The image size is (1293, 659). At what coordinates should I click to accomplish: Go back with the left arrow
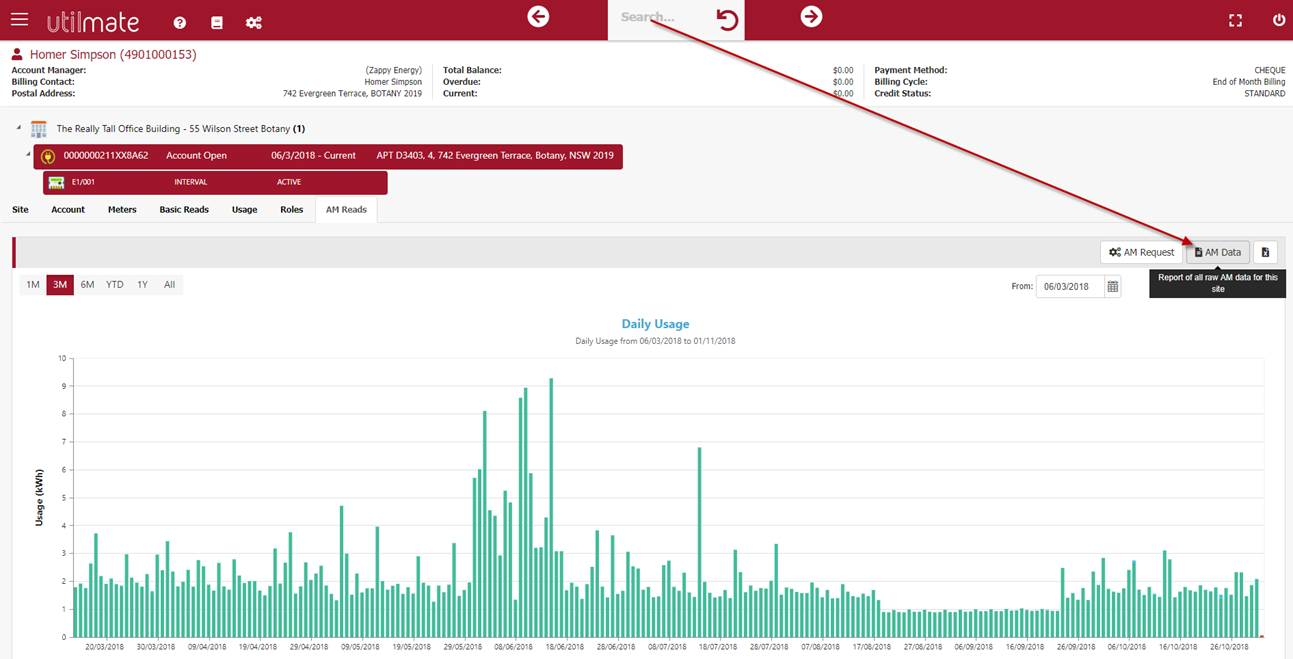[538, 16]
